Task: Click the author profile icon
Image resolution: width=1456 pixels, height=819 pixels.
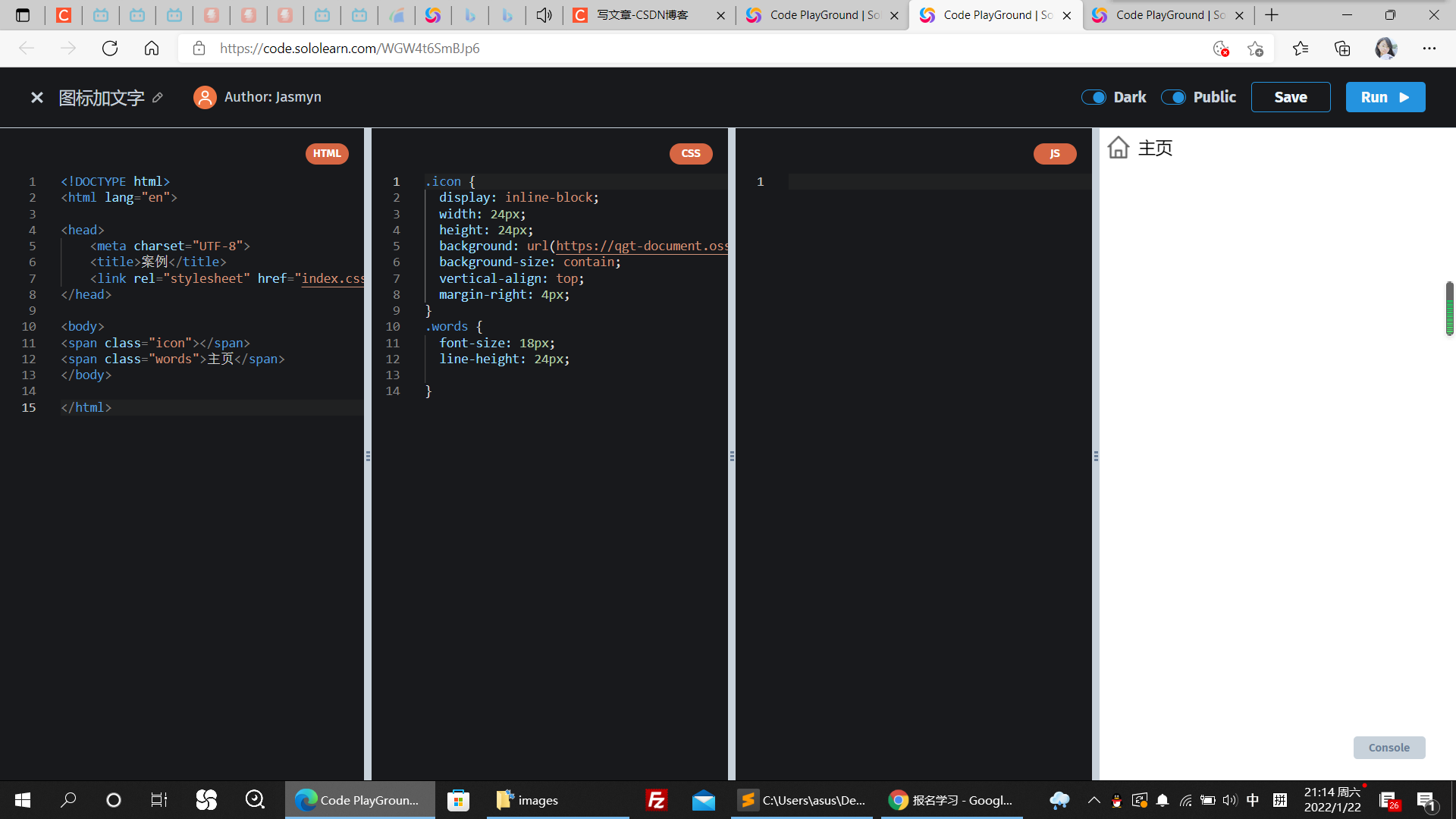Action: coord(204,97)
